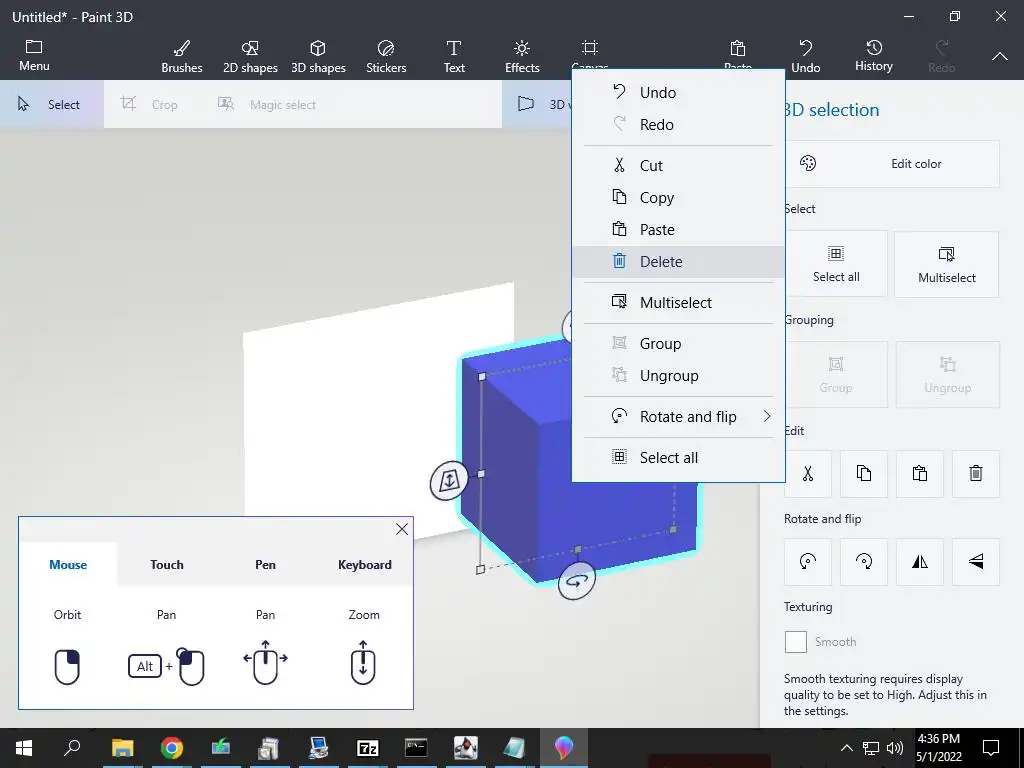Switch to the Keyboard tab

pos(364,564)
